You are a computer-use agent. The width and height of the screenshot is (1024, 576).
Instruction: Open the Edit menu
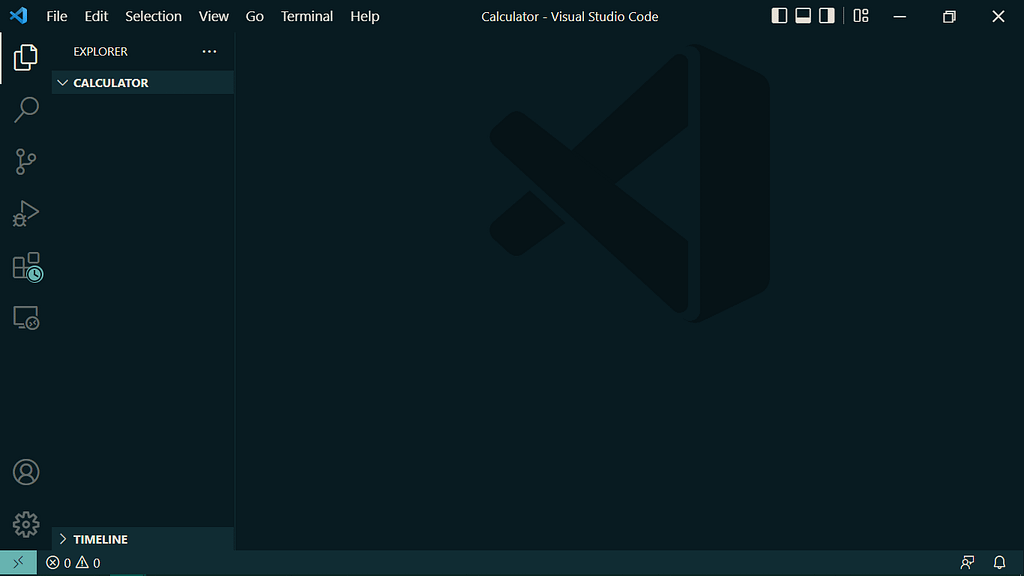(x=96, y=16)
